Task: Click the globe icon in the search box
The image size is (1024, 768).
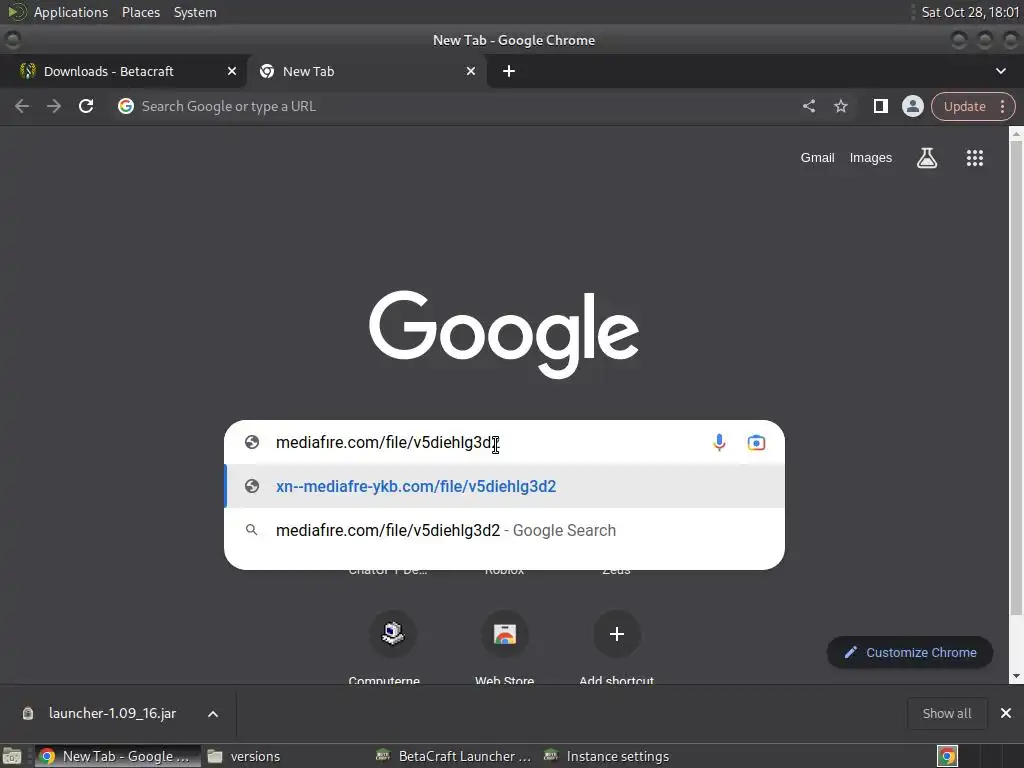Action: [x=251, y=443]
